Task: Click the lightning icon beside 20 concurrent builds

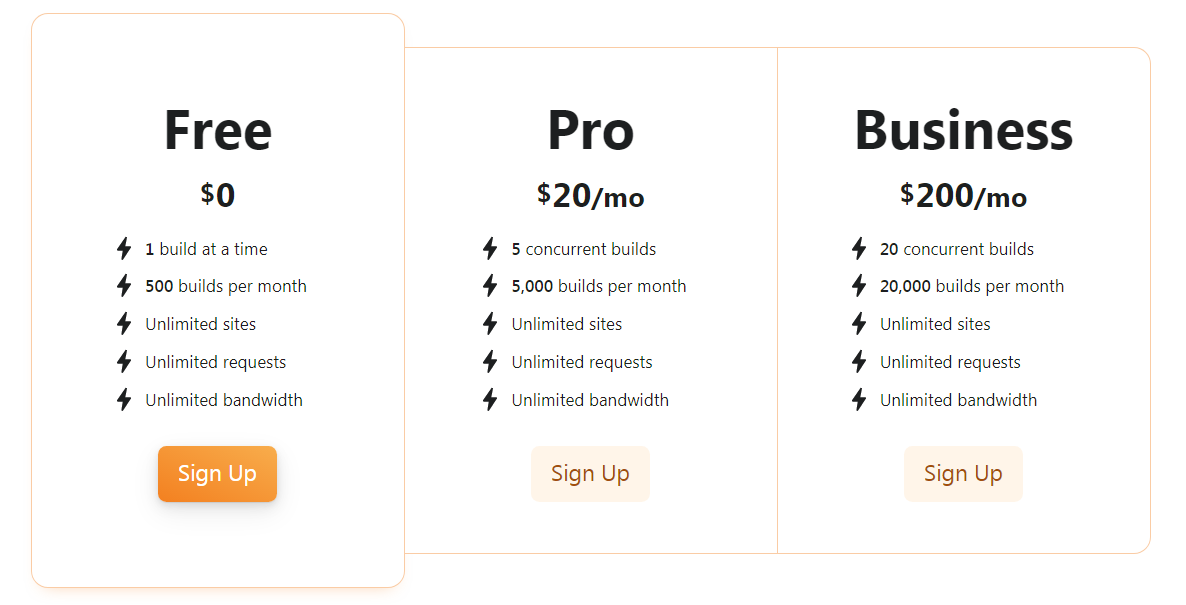Action: 859,249
